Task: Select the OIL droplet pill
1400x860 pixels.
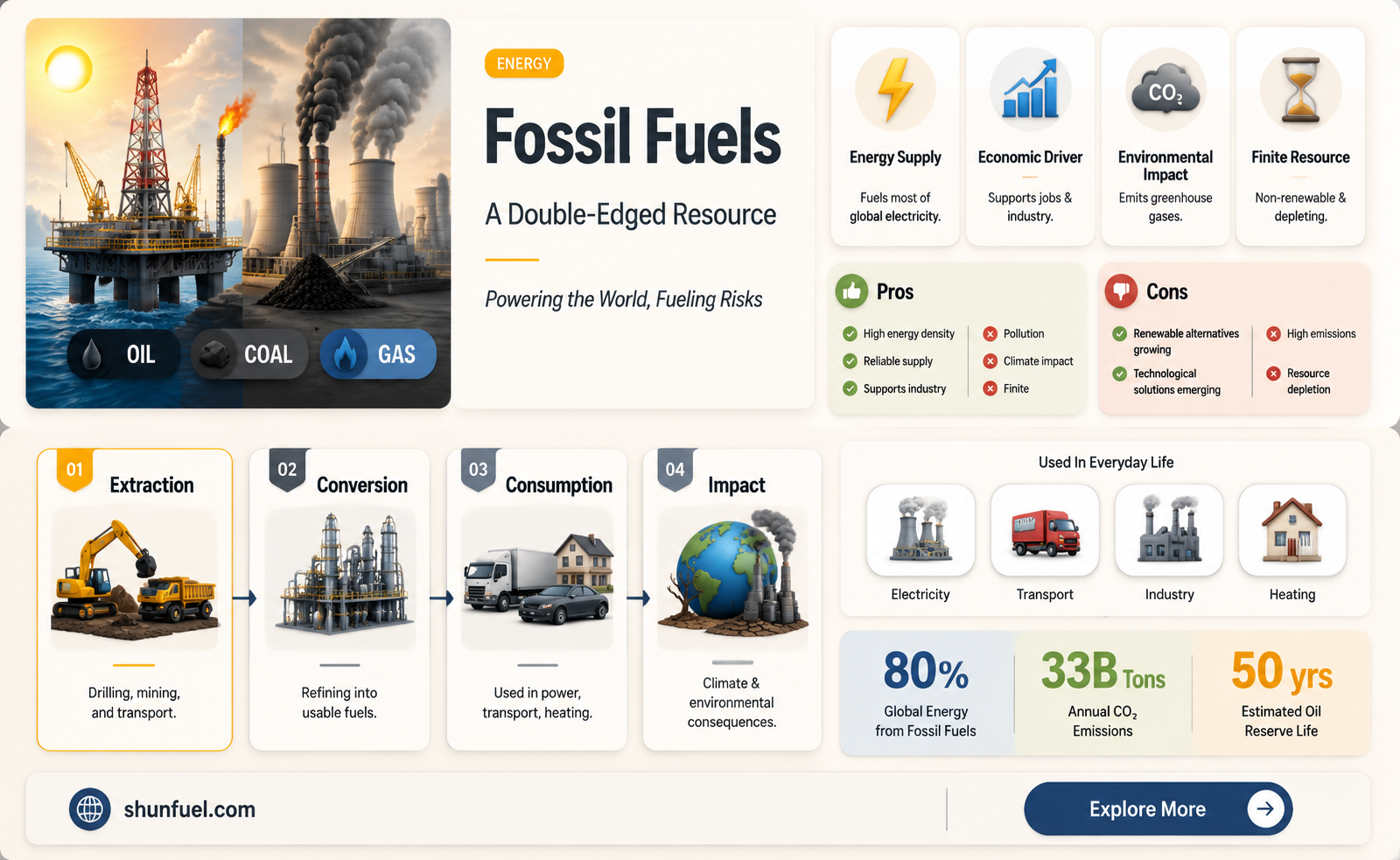Action: coord(123,354)
